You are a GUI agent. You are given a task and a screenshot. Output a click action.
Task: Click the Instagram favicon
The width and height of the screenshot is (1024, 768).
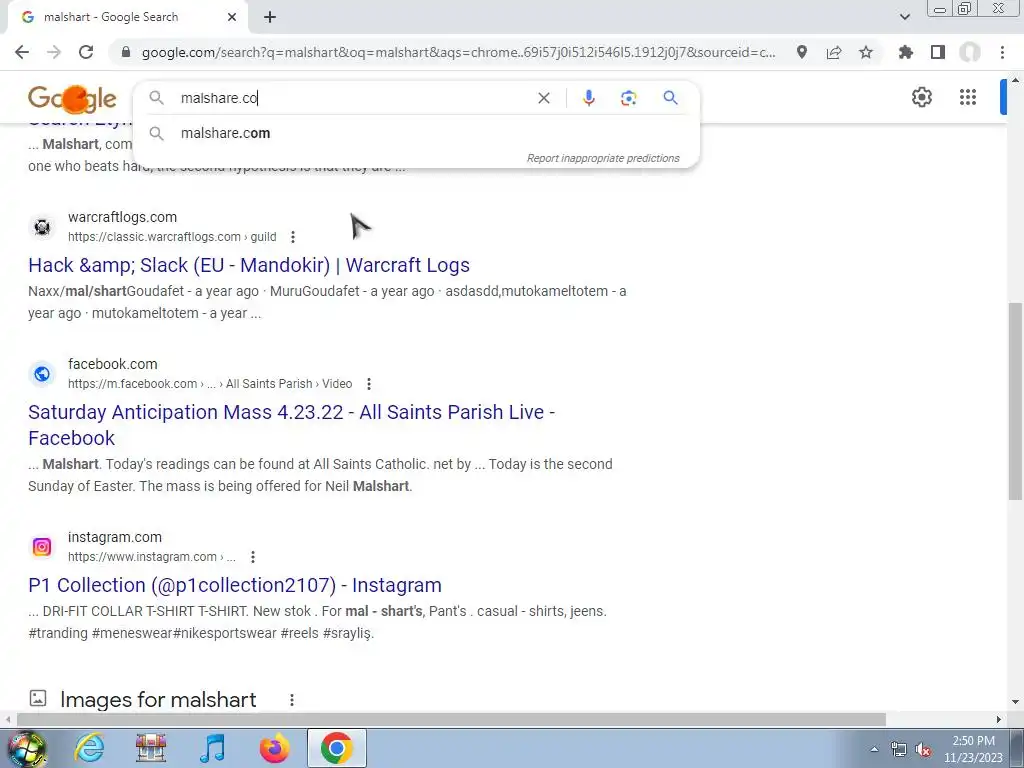coord(42,547)
